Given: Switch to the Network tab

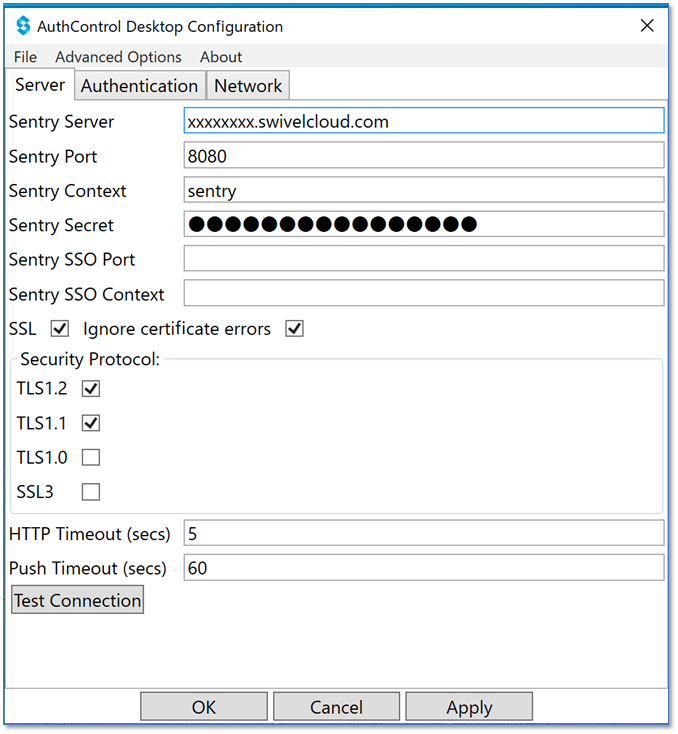Looking at the screenshot, I should click(248, 86).
